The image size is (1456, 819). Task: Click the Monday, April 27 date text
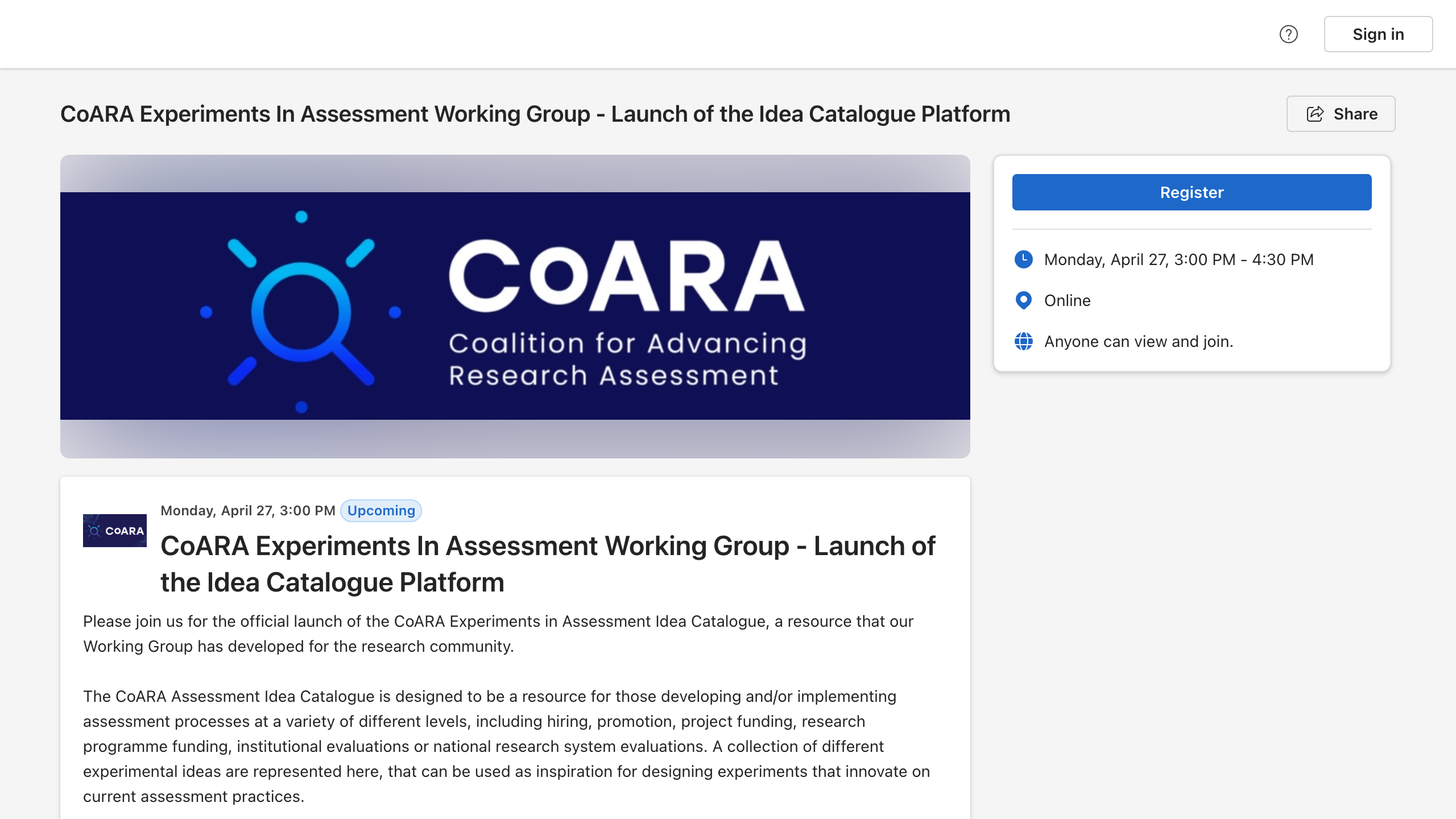(248, 510)
